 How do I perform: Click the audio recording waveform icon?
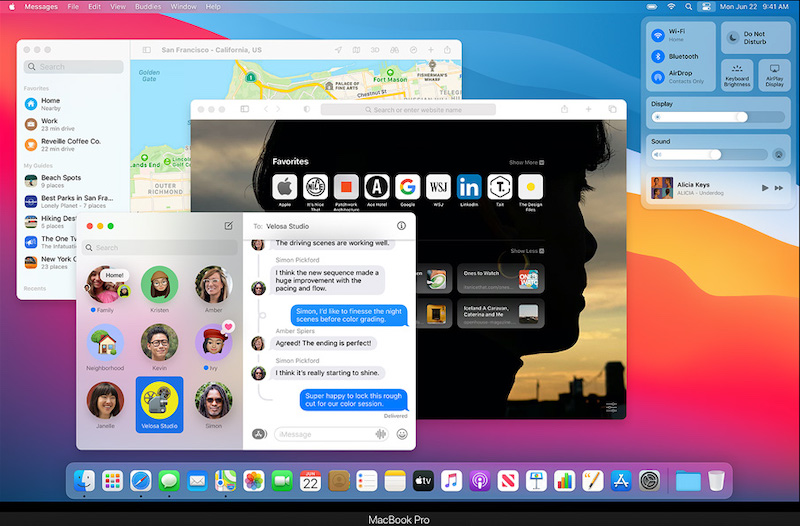pos(380,434)
